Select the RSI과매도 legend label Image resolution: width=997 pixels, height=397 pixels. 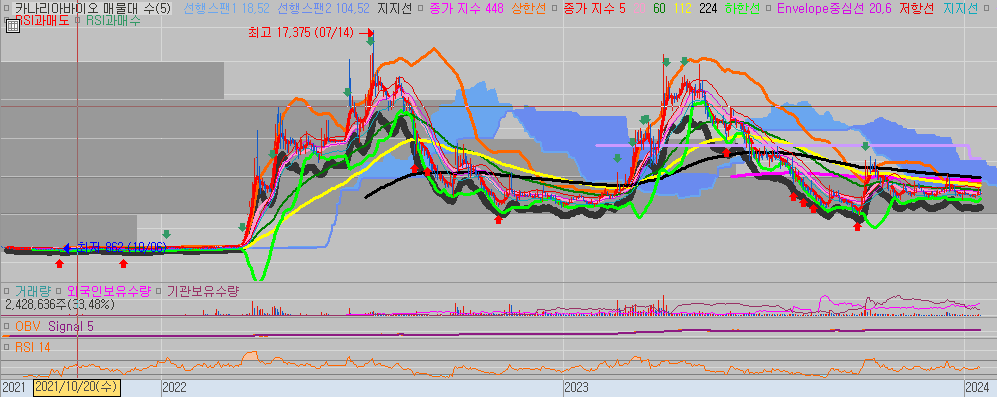point(44,20)
